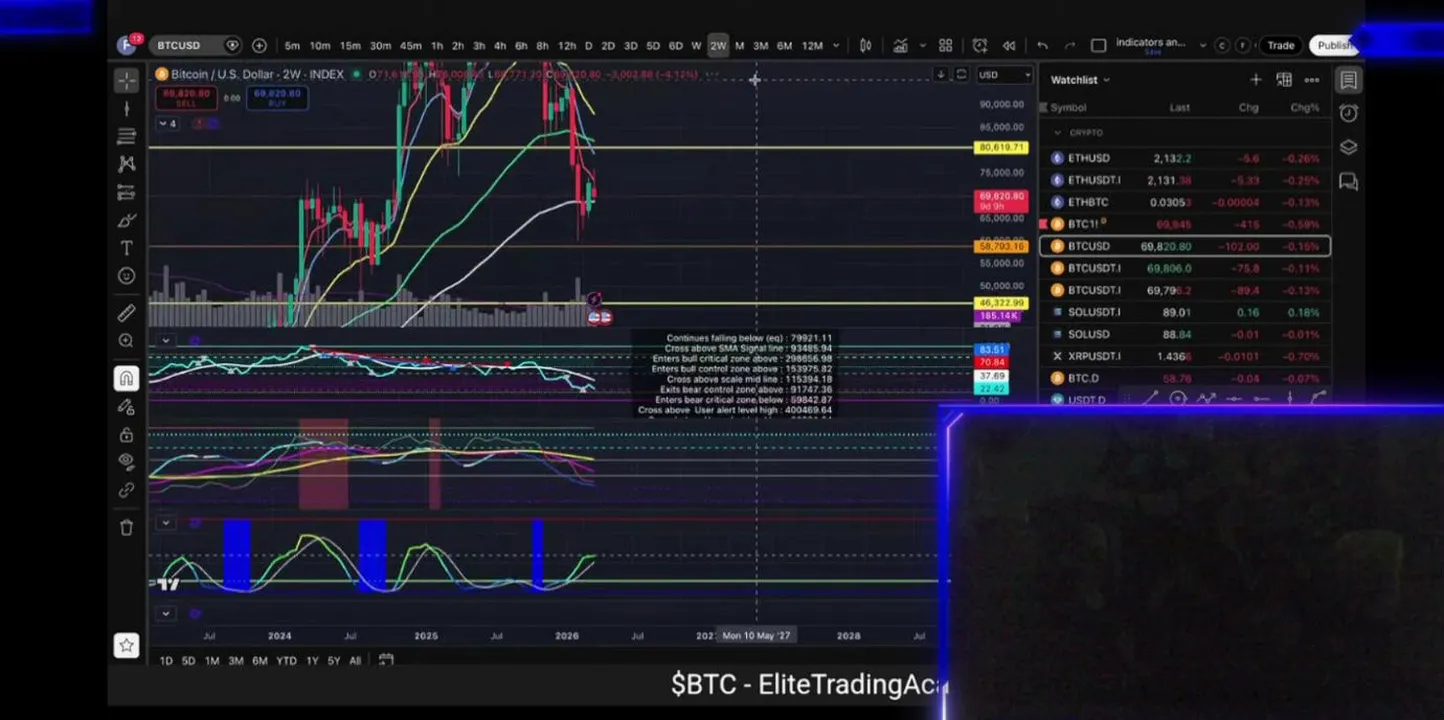Set the date range to YTD
1444x720 pixels.
coord(286,660)
